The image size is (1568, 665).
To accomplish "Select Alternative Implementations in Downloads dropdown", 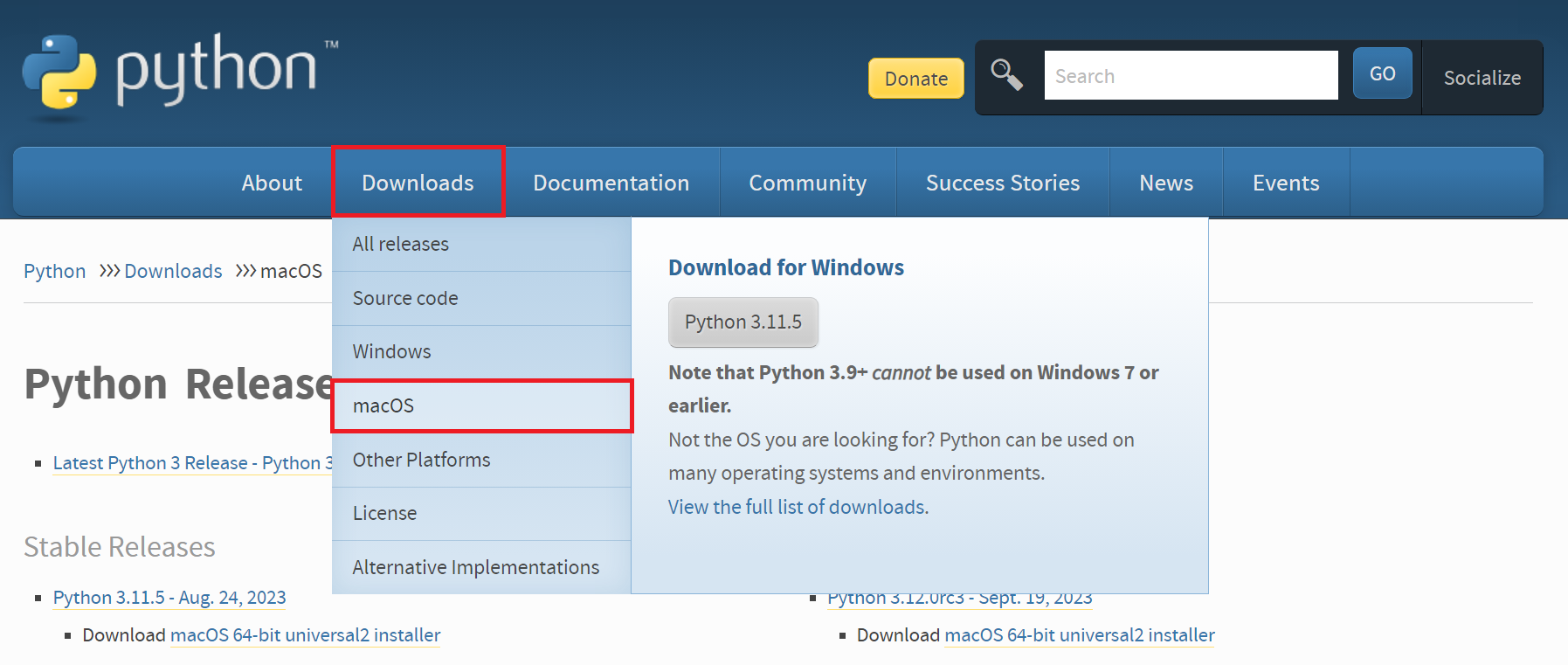I will 481,567.
